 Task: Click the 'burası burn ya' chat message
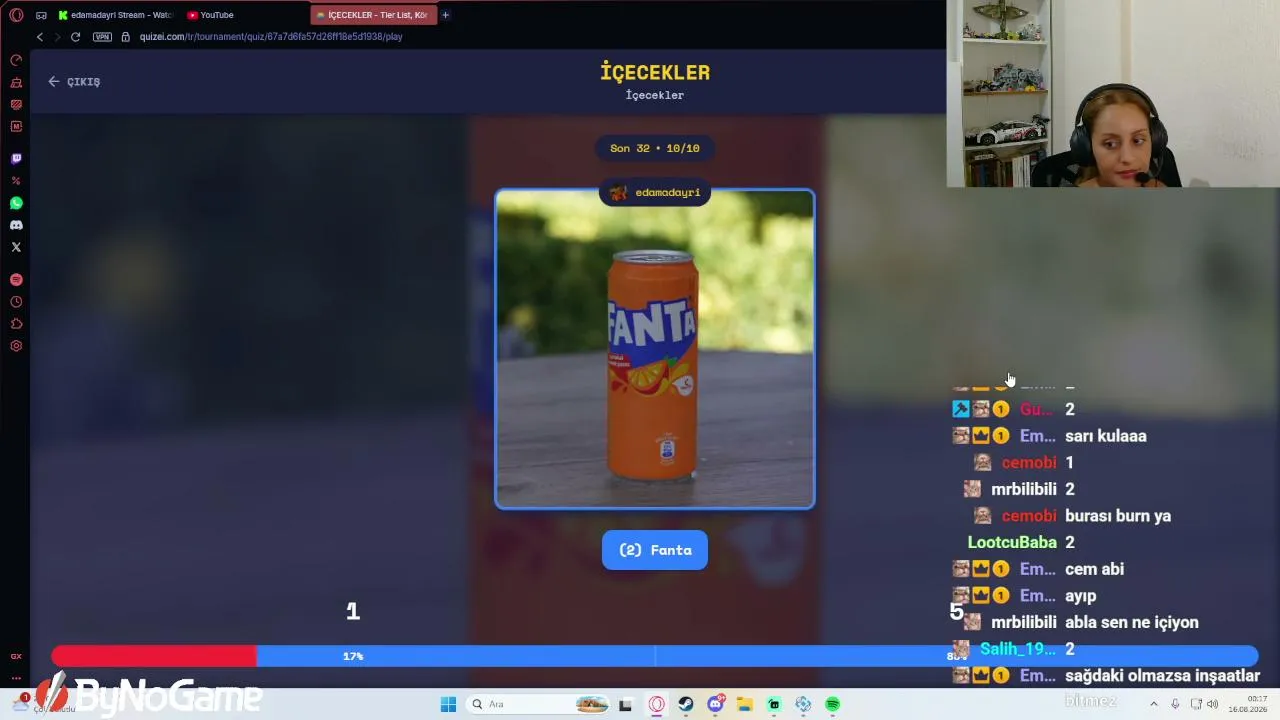pyautogui.click(x=1118, y=516)
